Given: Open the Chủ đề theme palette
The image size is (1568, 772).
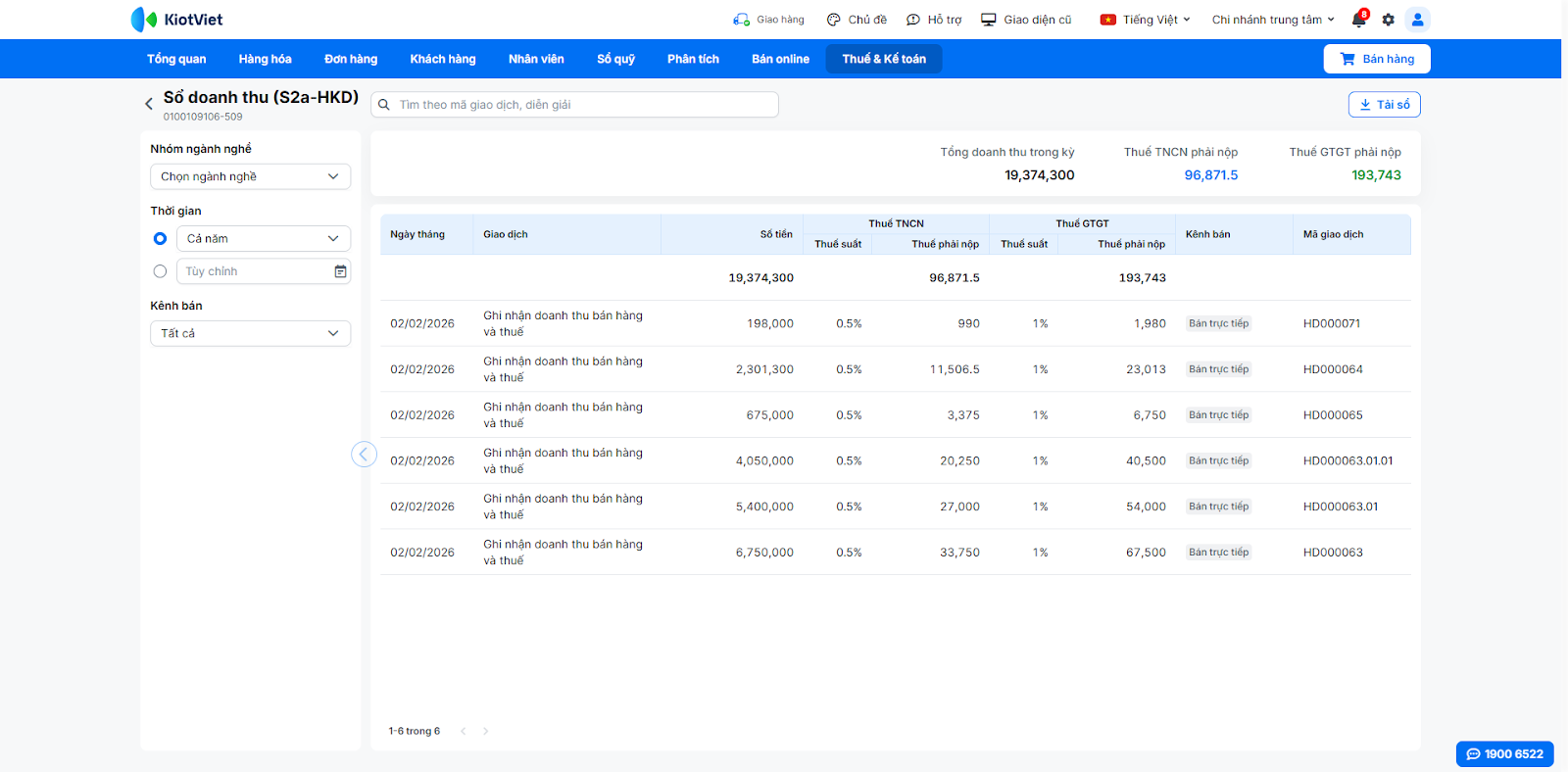Looking at the screenshot, I should [x=834, y=20].
